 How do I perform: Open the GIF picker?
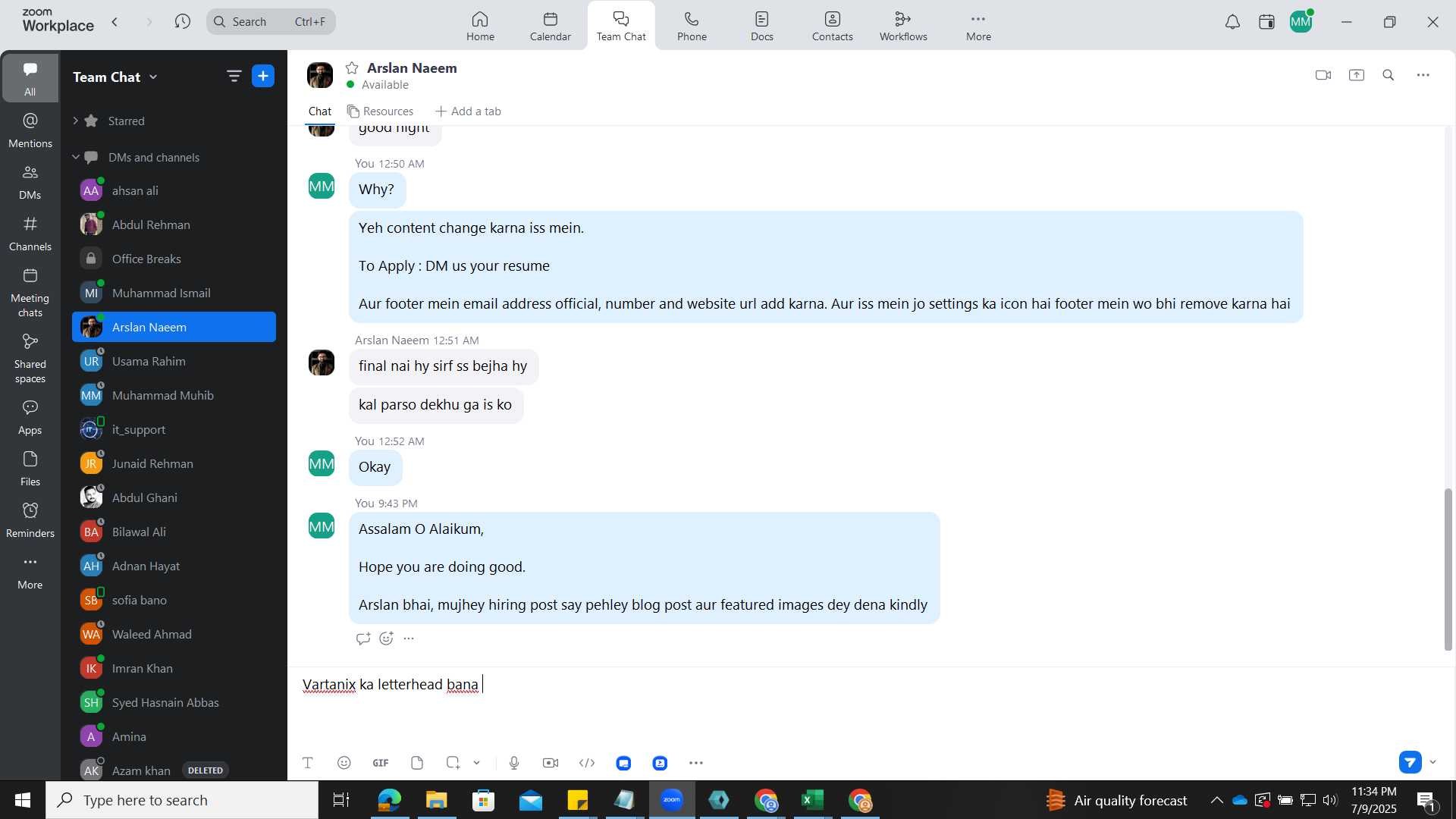381,763
